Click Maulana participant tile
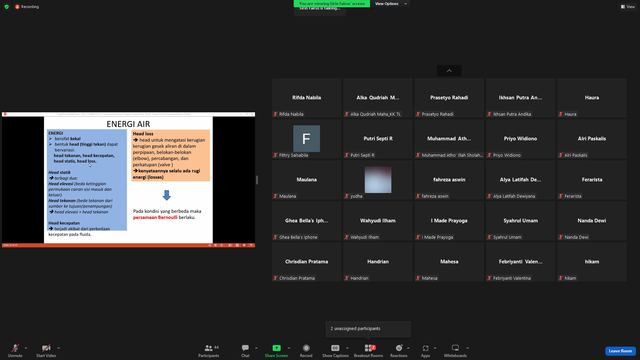 tap(307, 180)
